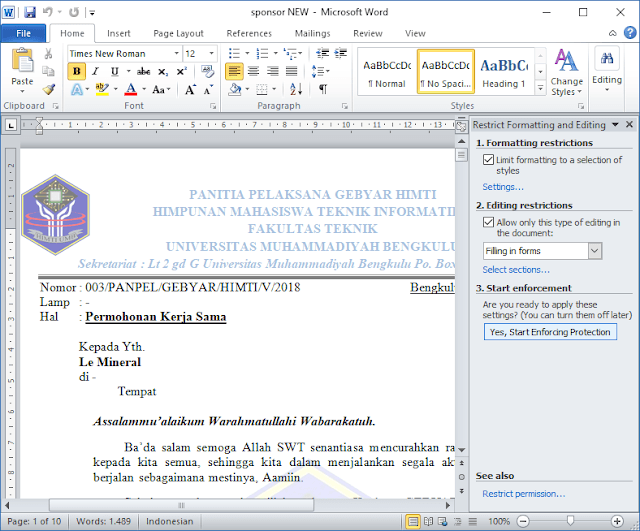Click Shrink Font button
Viewport: 640px width, 531px height.
[x=208, y=89]
